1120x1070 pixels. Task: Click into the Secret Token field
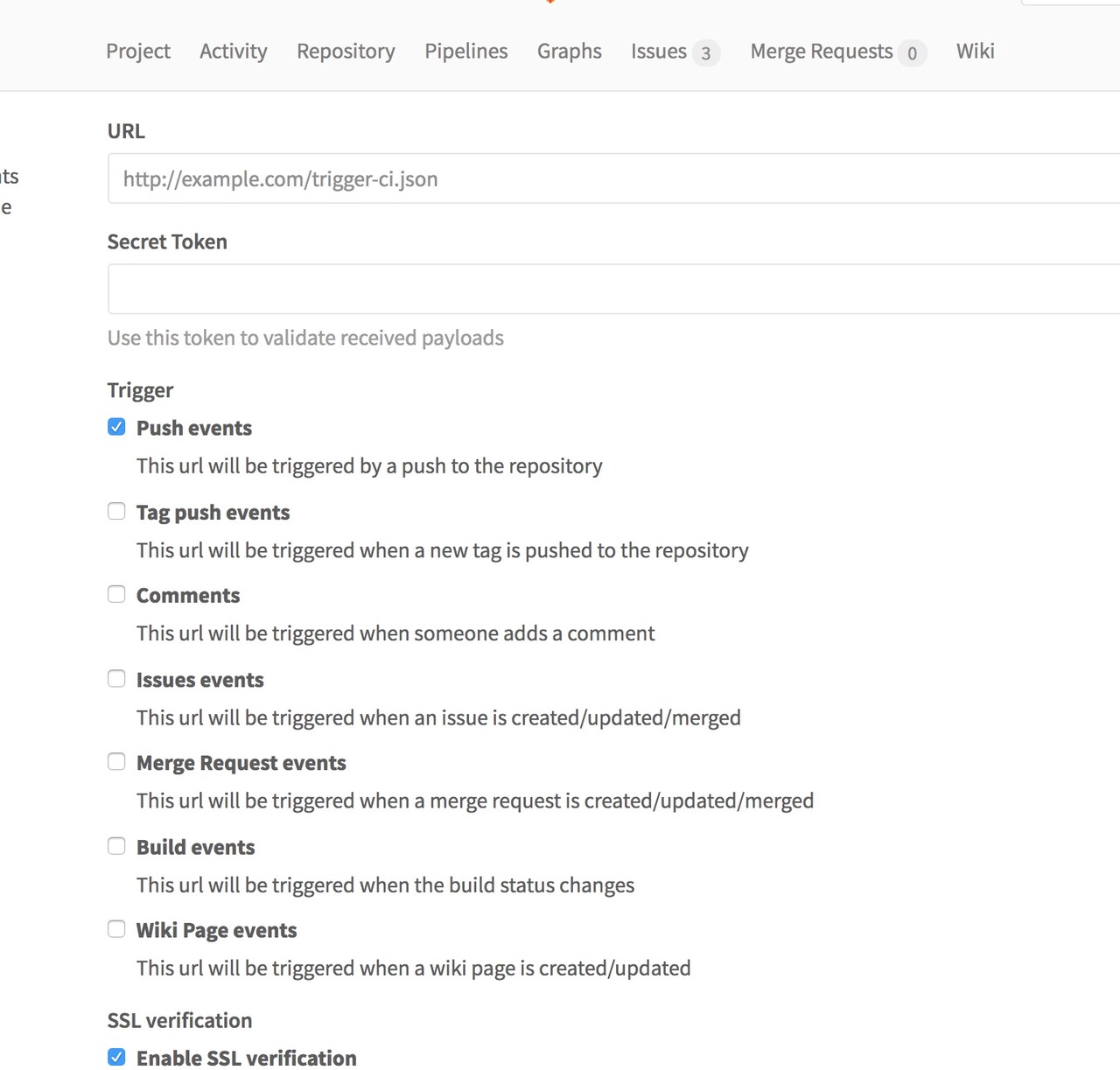612,290
